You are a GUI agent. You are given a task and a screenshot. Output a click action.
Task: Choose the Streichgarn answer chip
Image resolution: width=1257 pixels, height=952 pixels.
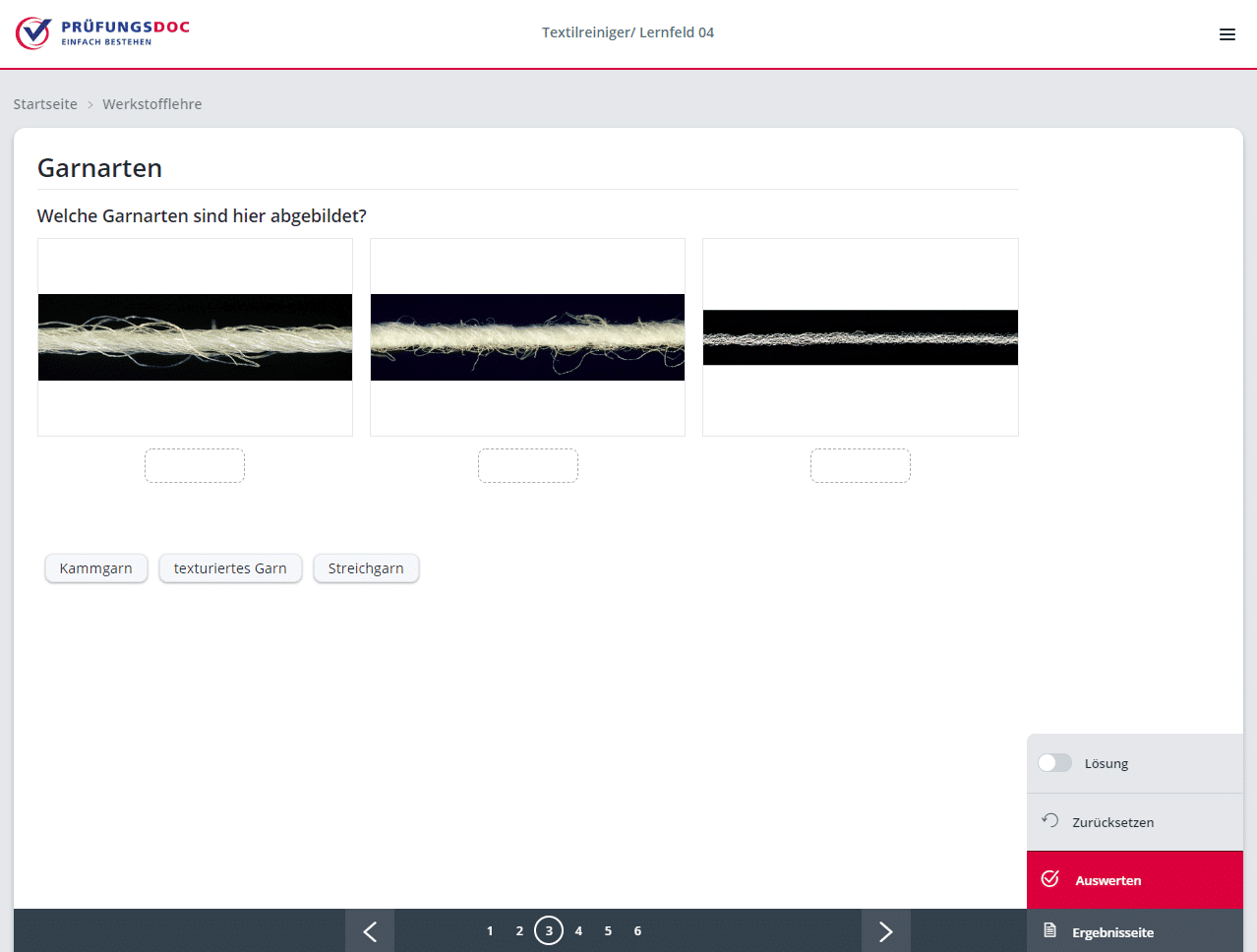366,568
